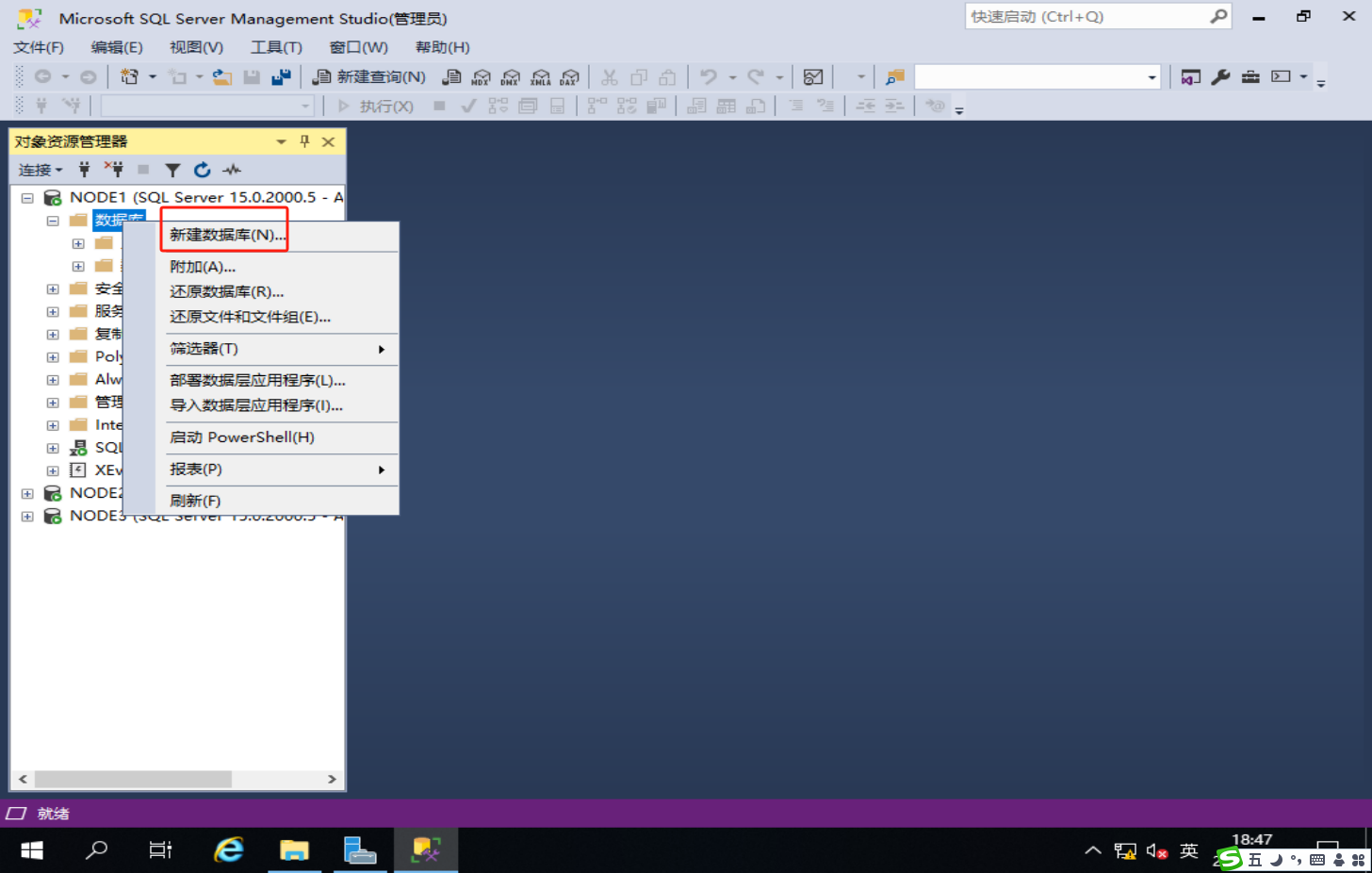This screenshot has height=873, width=1372.
Task: Select 还原数据库(R)... in context menu
Action: click(226, 292)
